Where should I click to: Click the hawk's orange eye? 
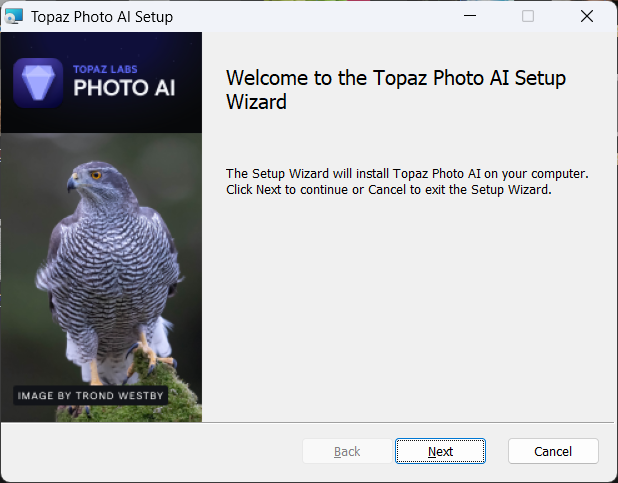pos(97,174)
